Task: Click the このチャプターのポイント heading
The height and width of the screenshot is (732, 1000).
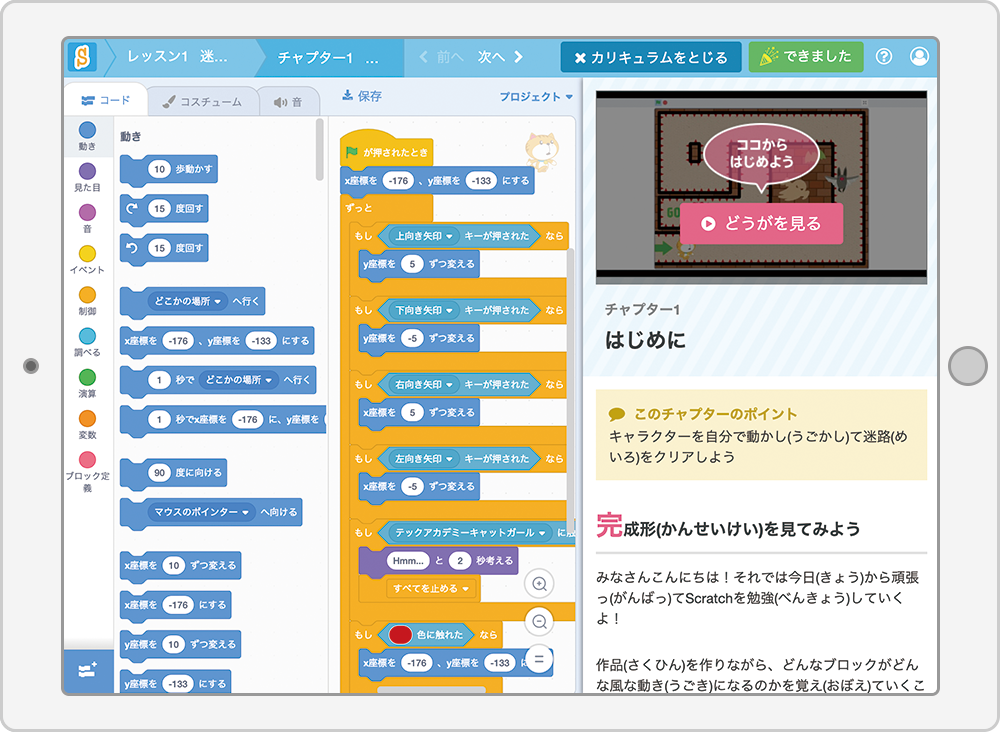Action: [716, 414]
